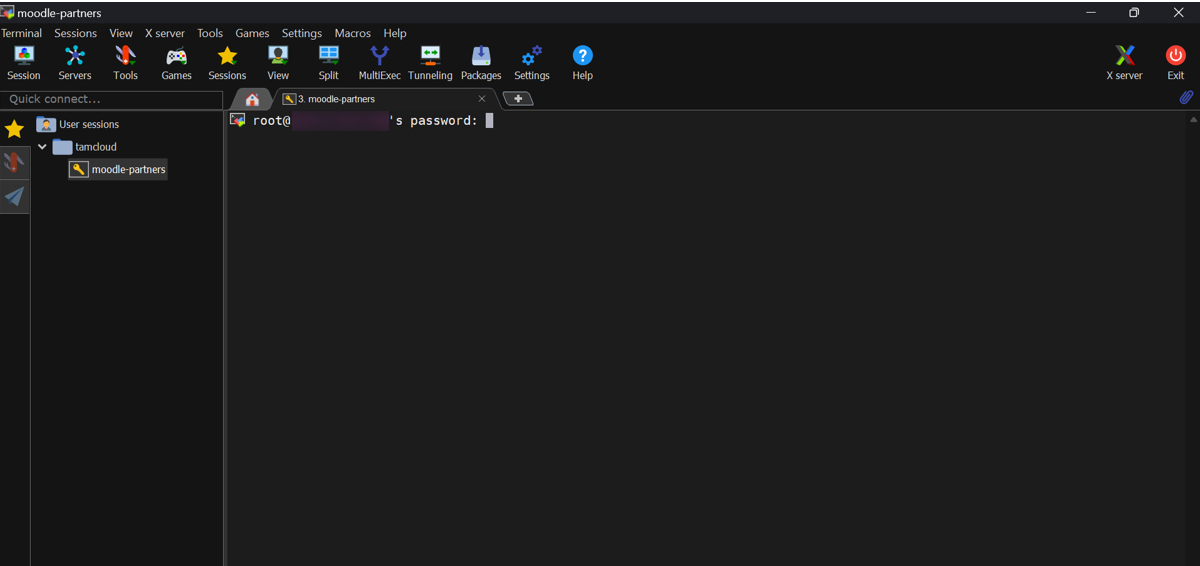Start the X server icon
1200x566 pixels.
(x=1124, y=62)
